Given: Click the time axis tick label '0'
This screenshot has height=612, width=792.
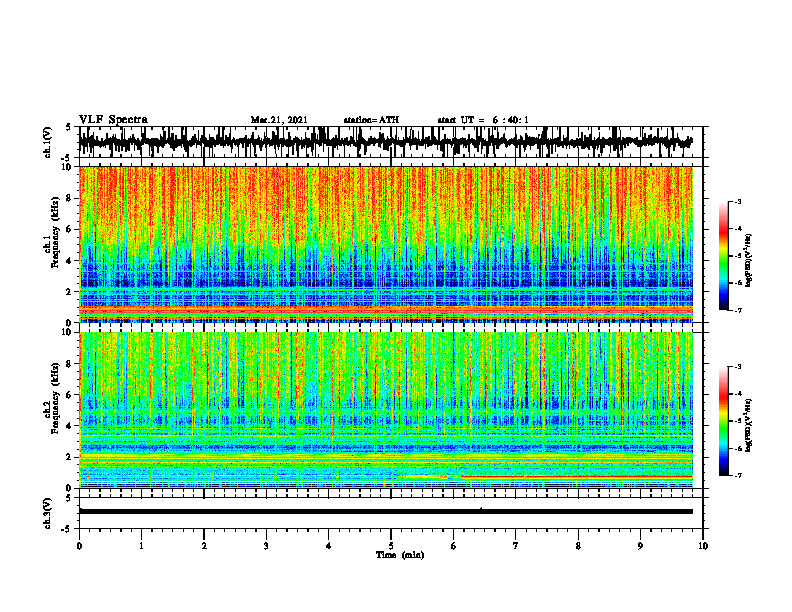Looking at the screenshot, I should (79, 546).
